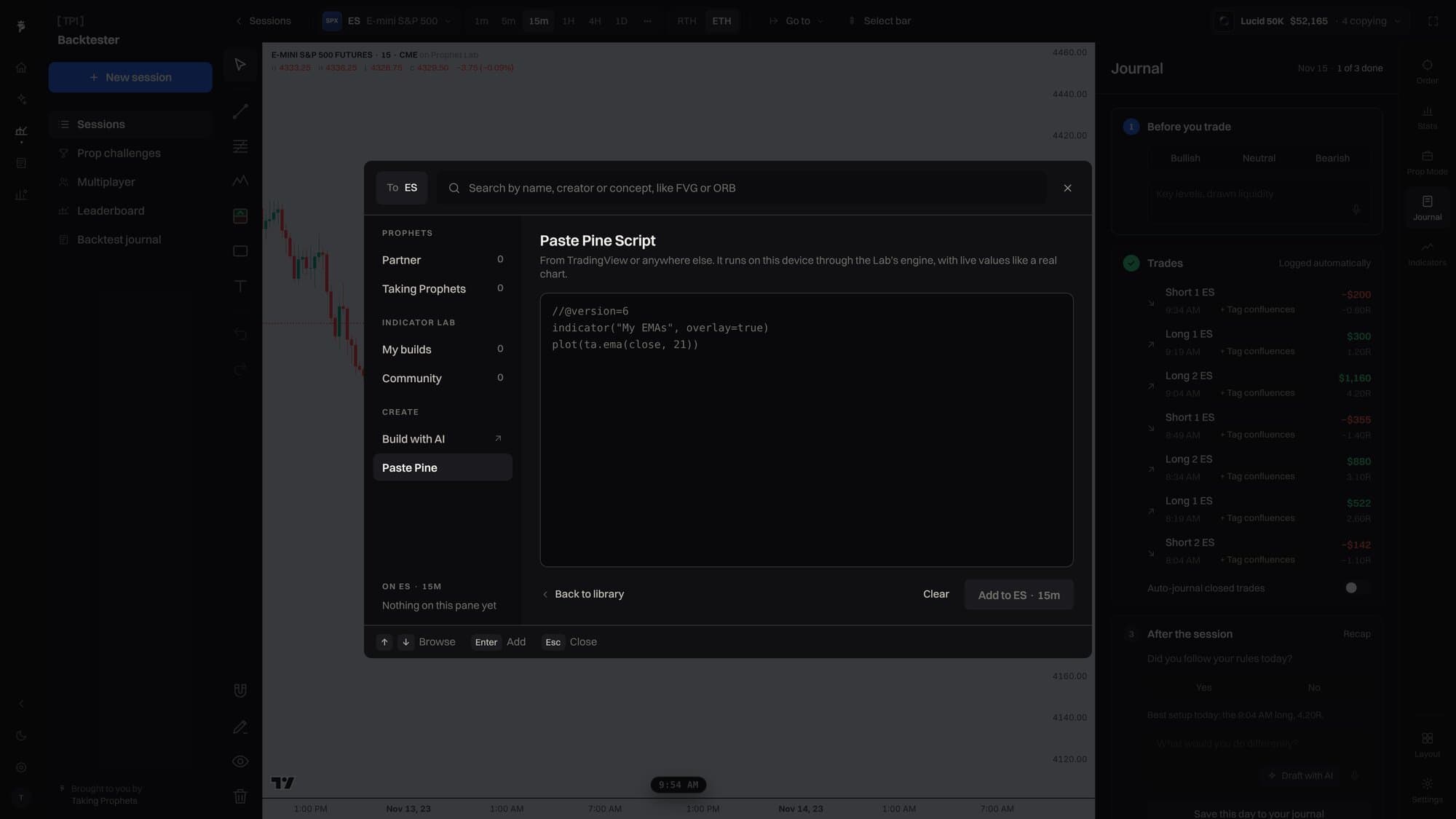Open Leaderboard in sidebar
This screenshot has height=819, width=1456.
pyautogui.click(x=130, y=210)
